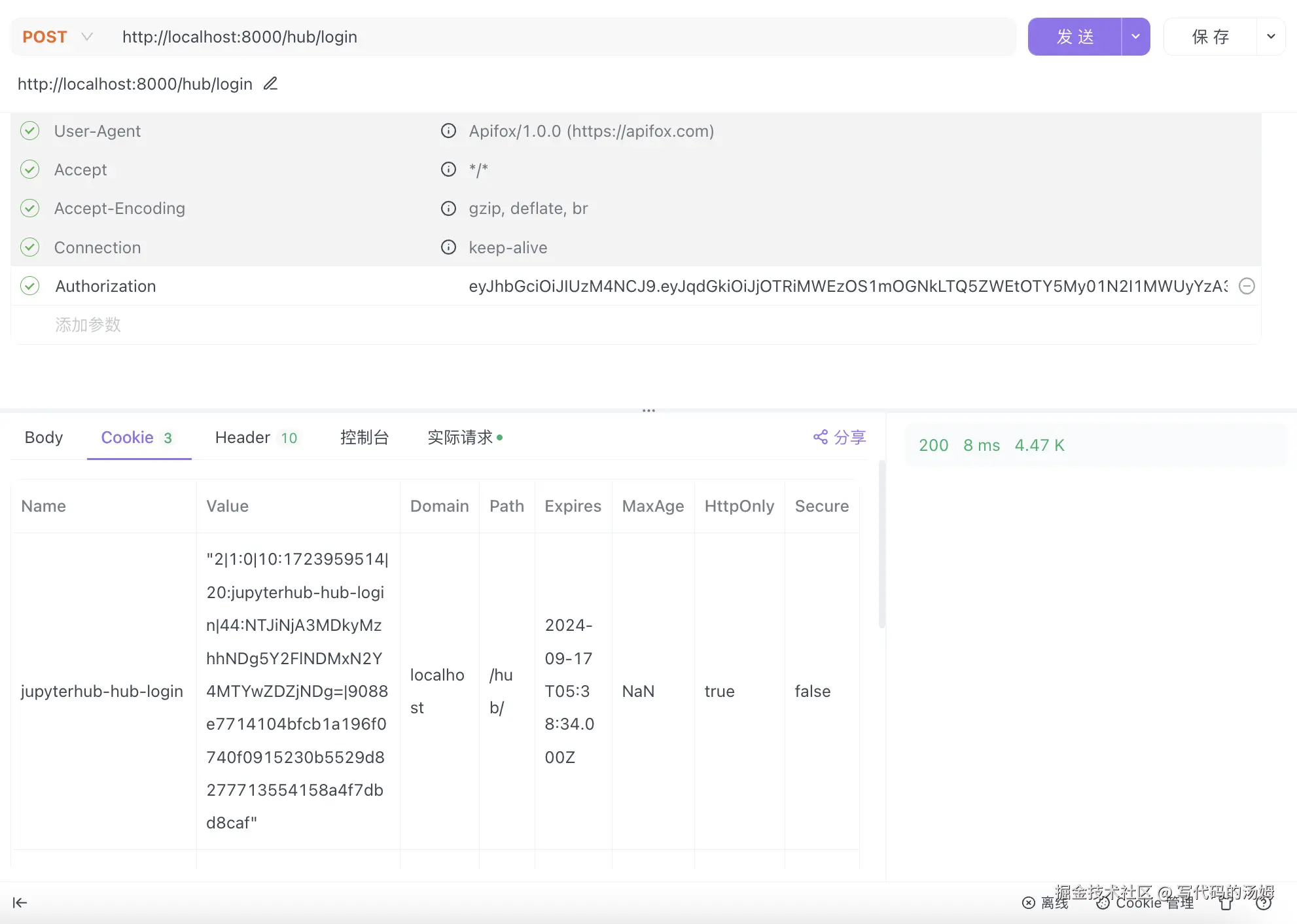Screen dimensions: 1297x924
Task: Disable the Accept-Encoding header checkbox
Action: pos(29,208)
